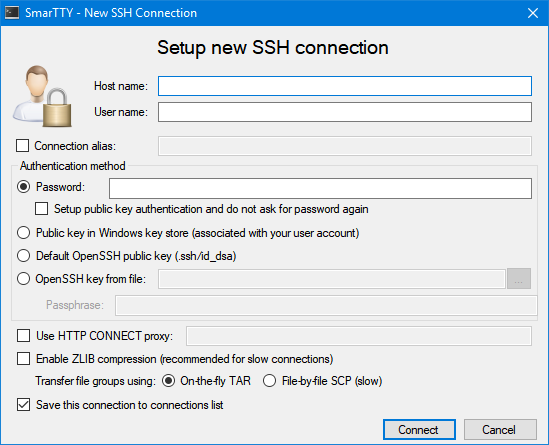Image resolution: width=549 pixels, height=445 pixels.
Task: Select On-the-fly TAR transfer option
Action: (168, 381)
